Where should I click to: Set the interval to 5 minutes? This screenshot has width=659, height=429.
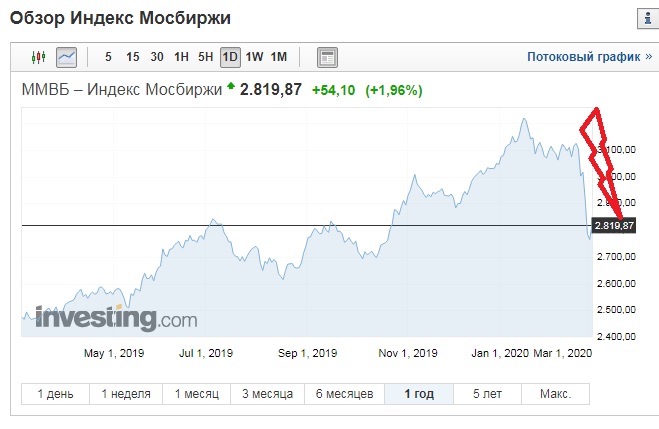pyautogui.click(x=108, y=57)
